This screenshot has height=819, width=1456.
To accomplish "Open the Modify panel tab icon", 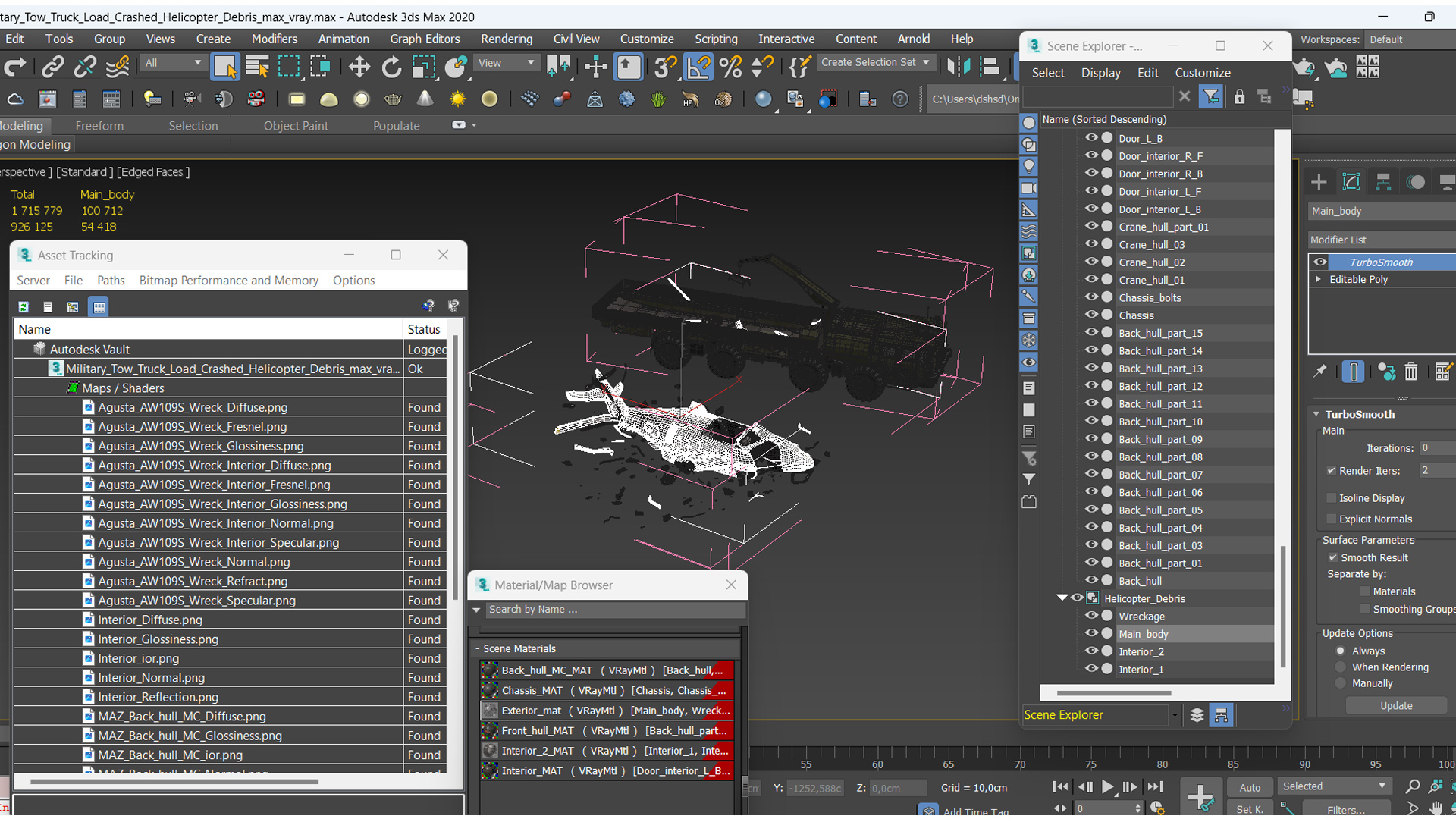I will coord(1351,182).
